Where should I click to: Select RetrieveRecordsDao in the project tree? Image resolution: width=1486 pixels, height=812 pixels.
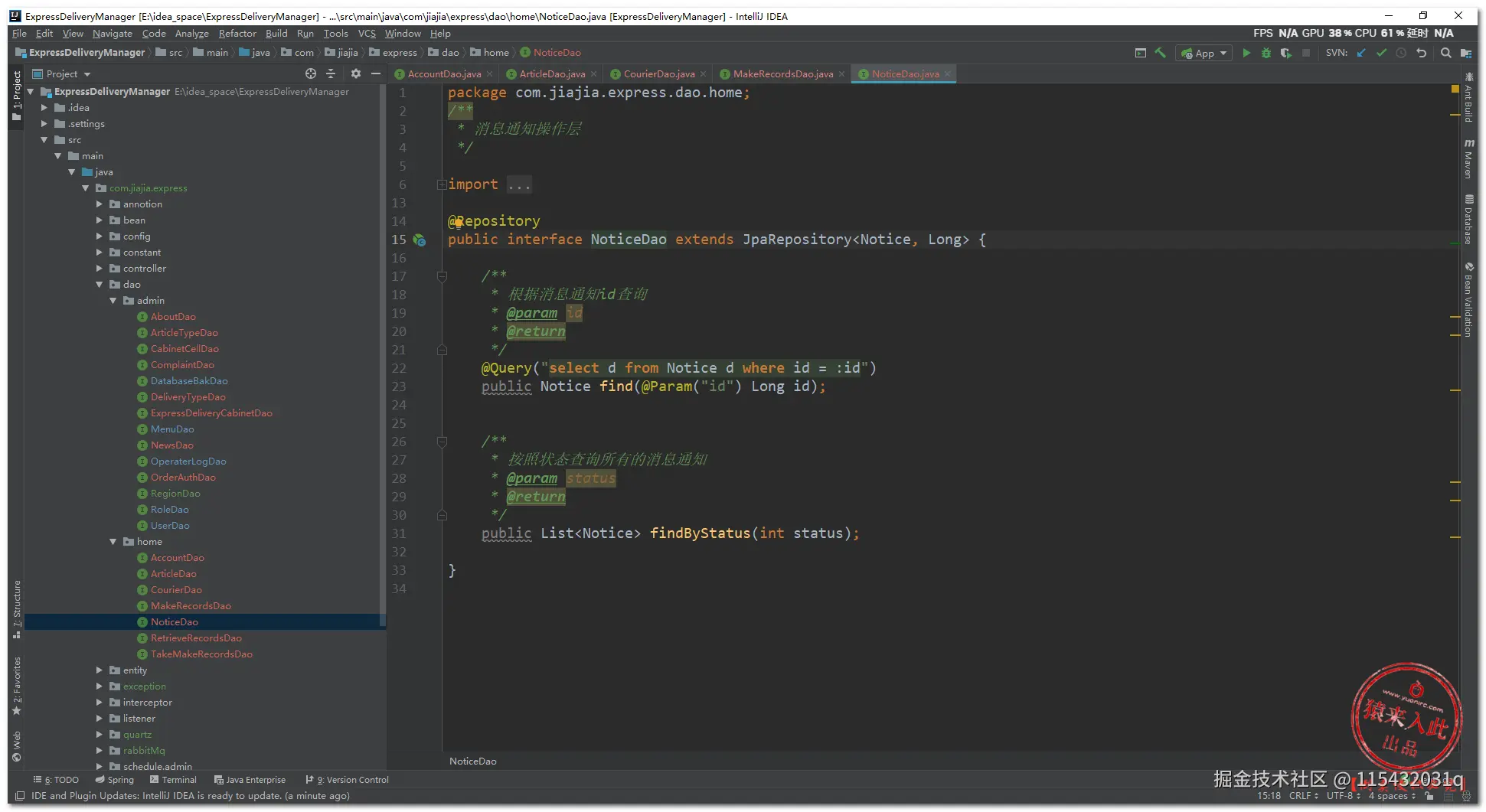click(196, 638)
